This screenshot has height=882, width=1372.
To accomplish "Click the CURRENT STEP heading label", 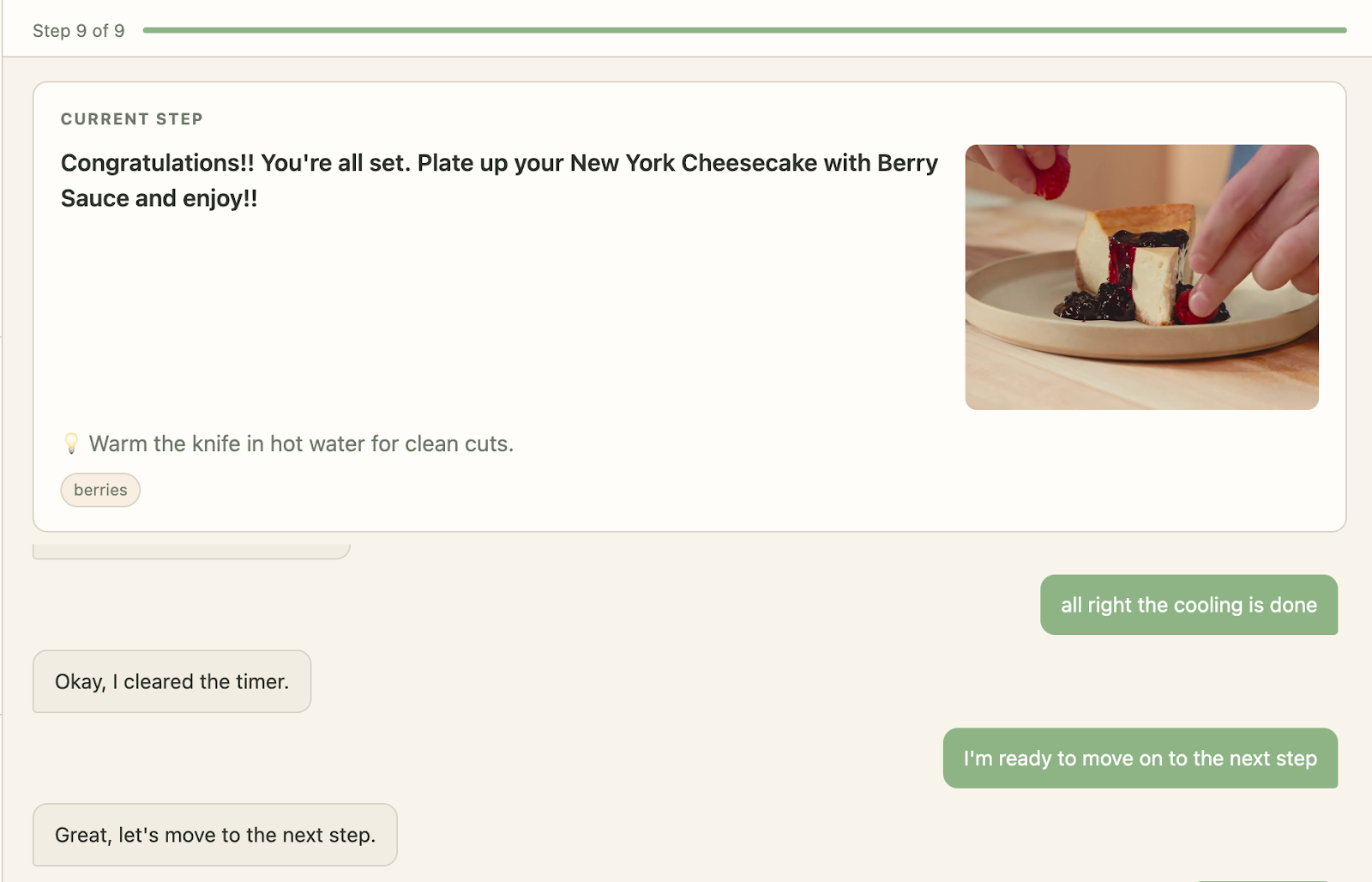I will (x=131, y=119).
